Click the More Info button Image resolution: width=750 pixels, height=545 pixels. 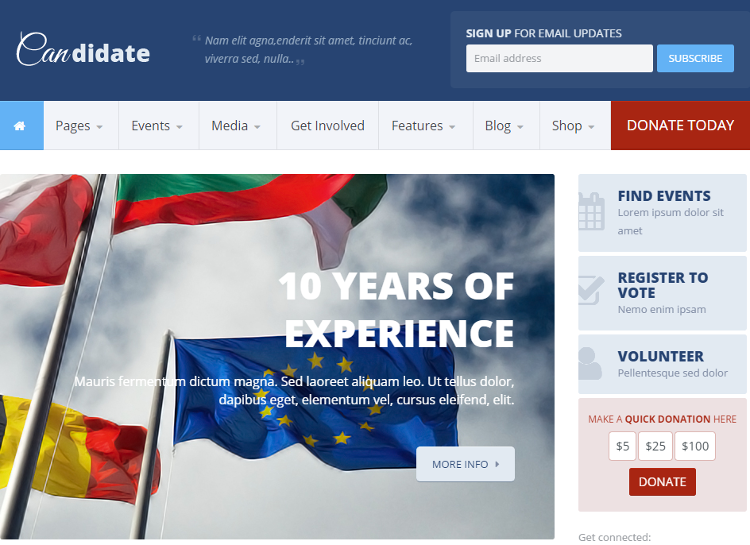pos(465,464)
